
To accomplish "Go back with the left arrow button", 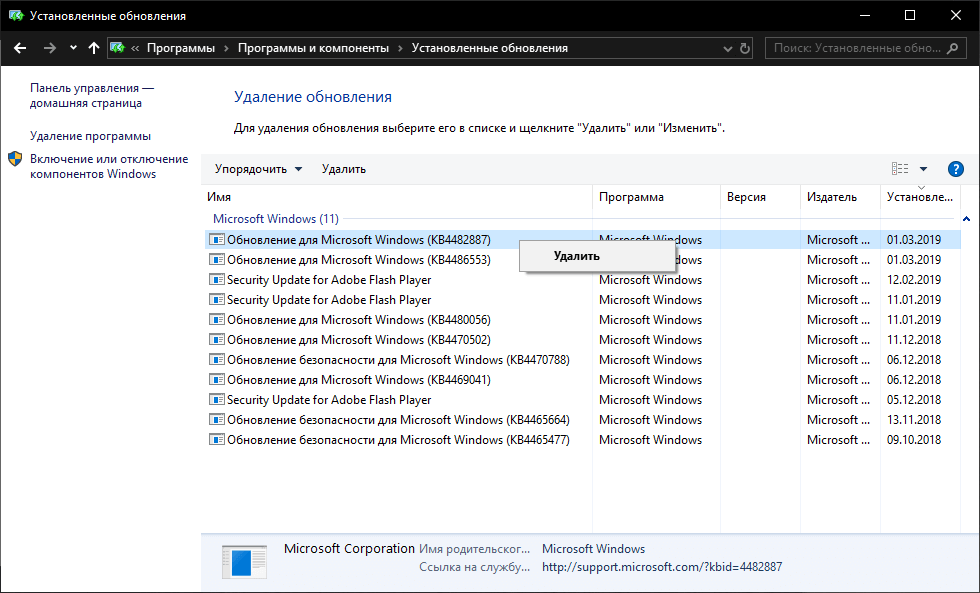I will coord(20,48).
